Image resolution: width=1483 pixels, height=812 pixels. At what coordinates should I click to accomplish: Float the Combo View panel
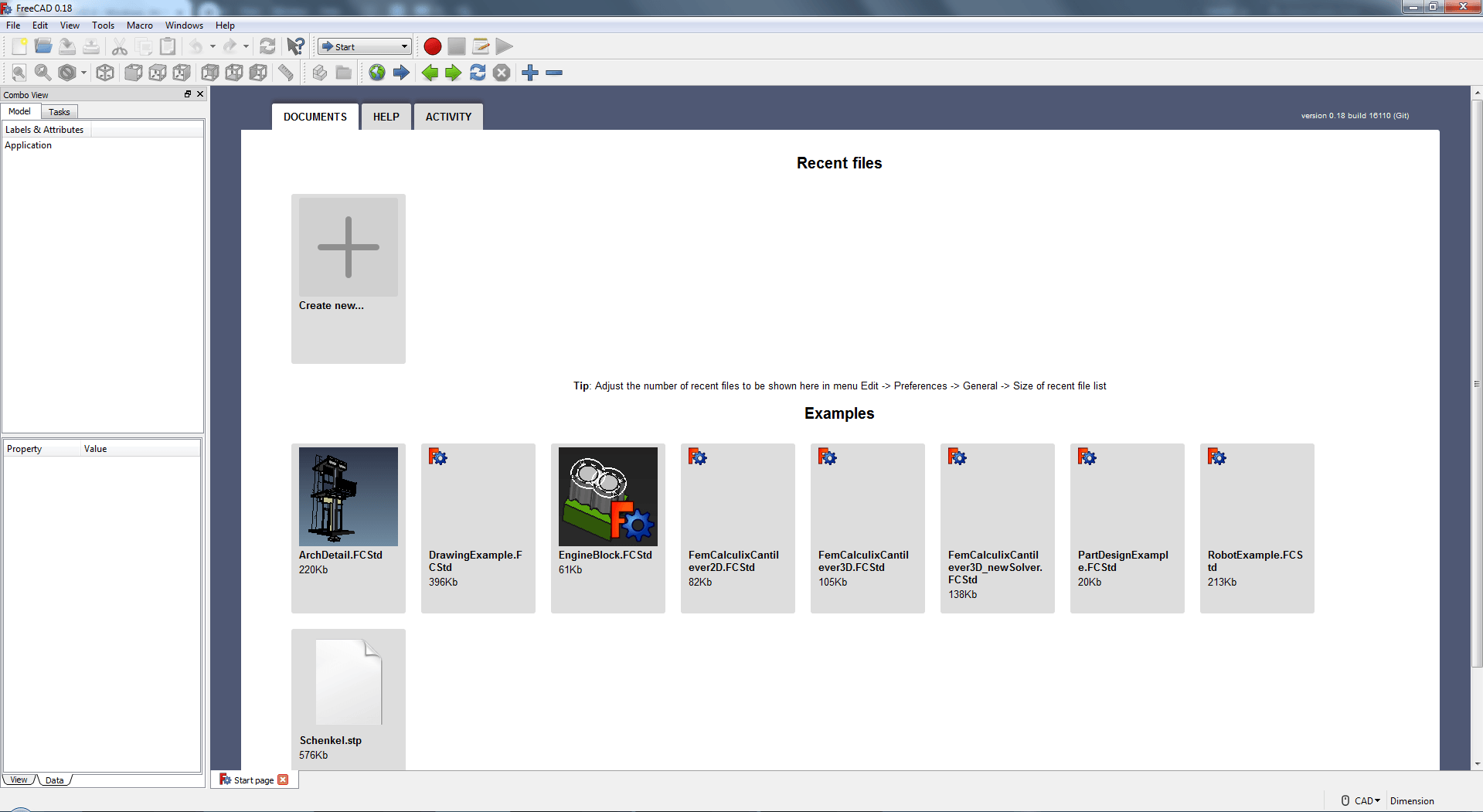point(188,94)
